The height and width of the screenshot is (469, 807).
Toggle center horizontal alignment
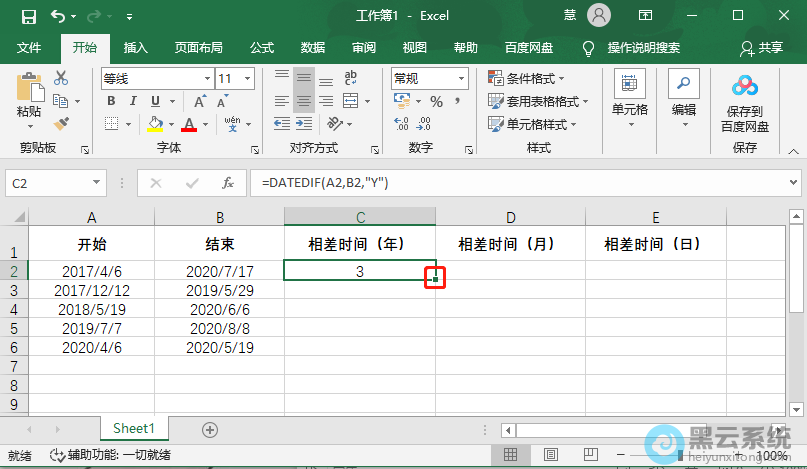(304, 101)
